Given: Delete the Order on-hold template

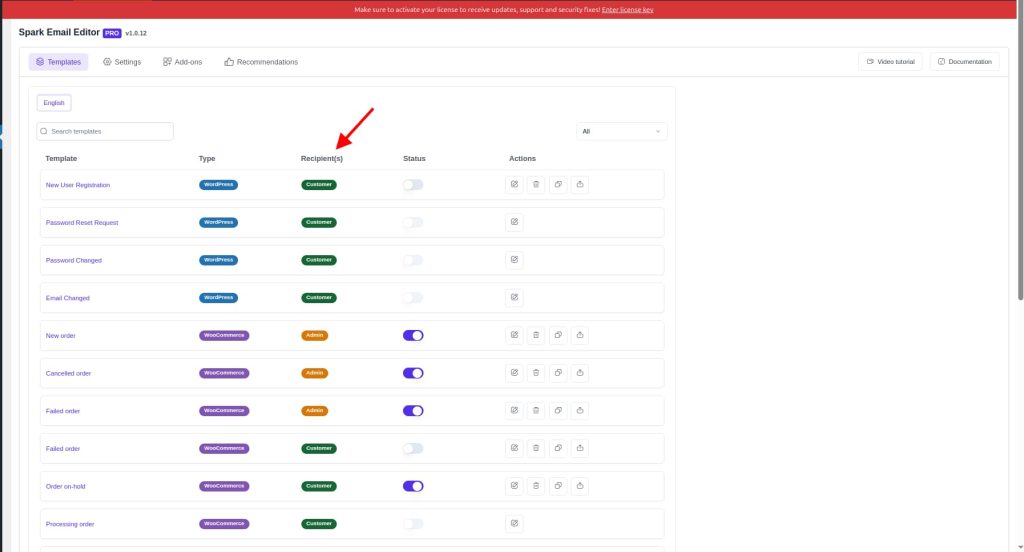Looking at the screenshot, I should click(x=536, y=486).
